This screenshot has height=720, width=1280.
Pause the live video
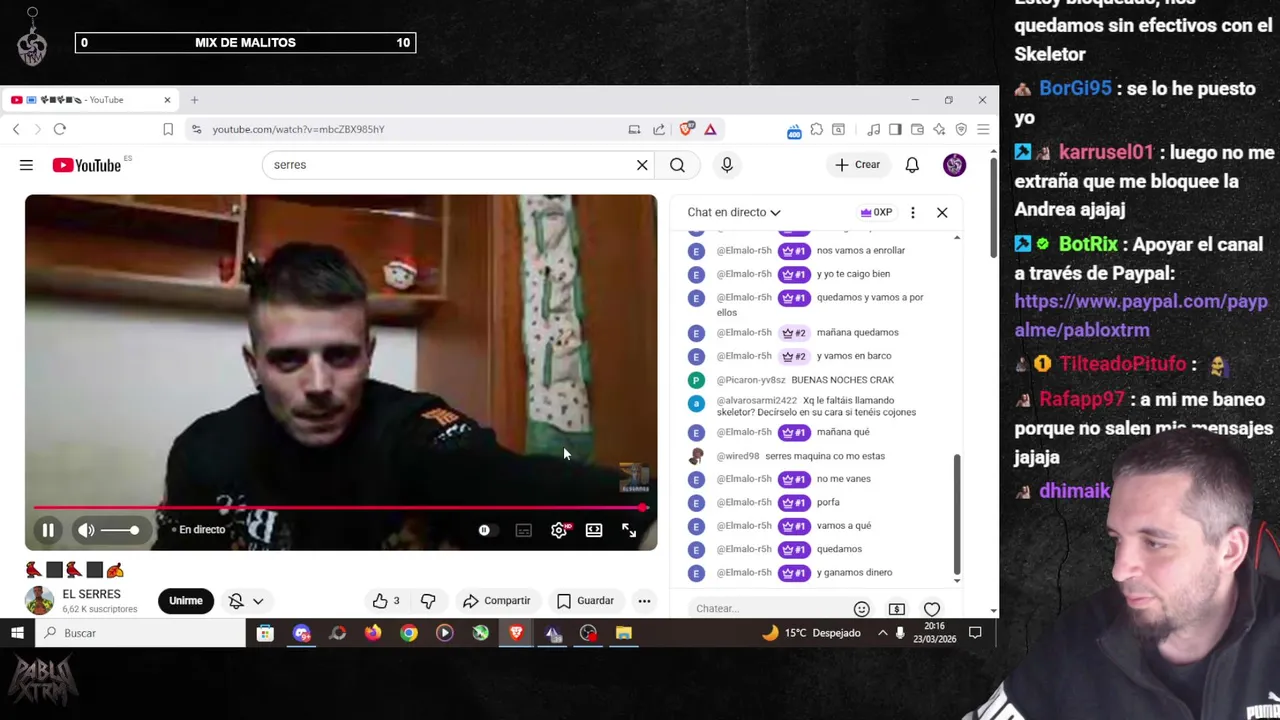48,530
